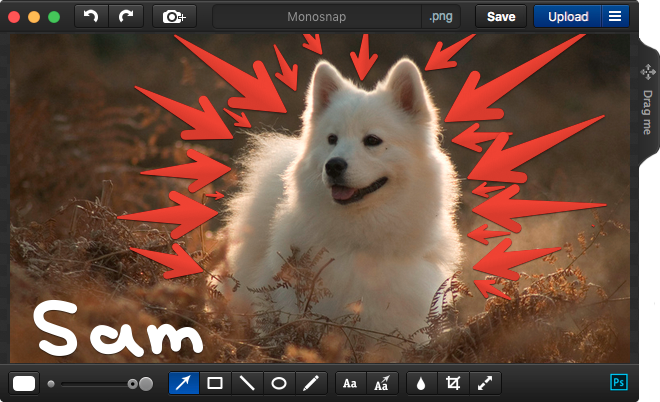Open the image resize tool

pyautogui.click(x=484, y=383)
